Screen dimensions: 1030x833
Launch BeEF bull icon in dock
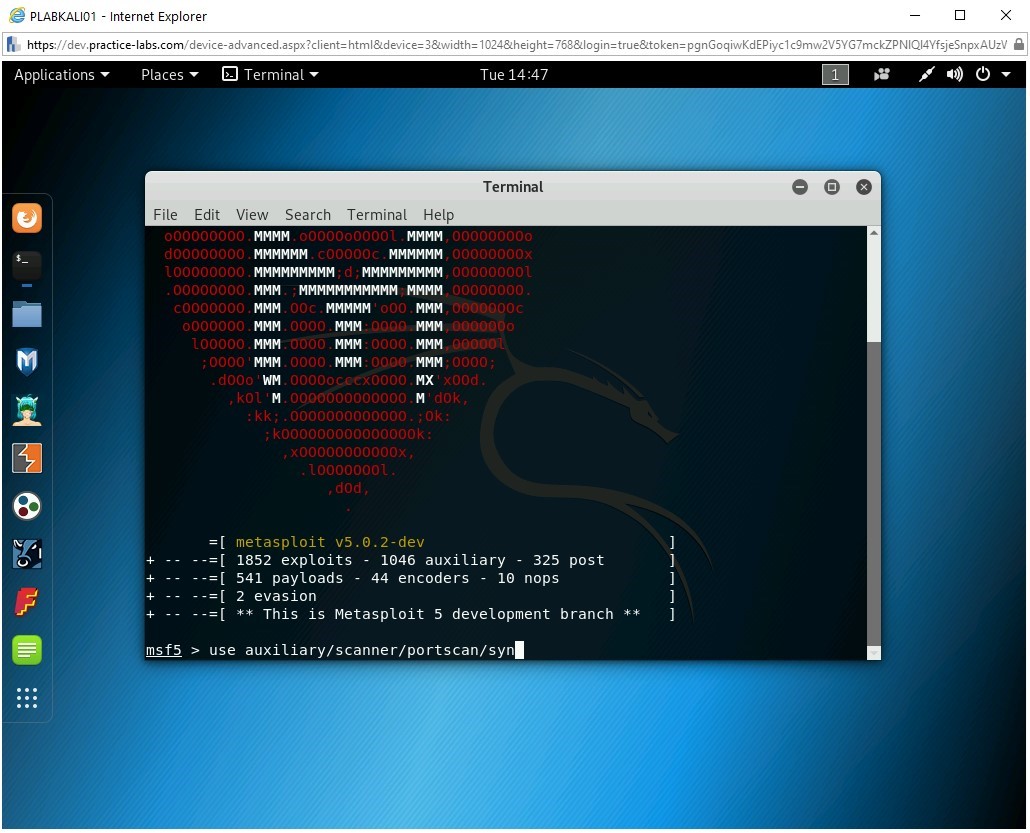click(27, 554)
